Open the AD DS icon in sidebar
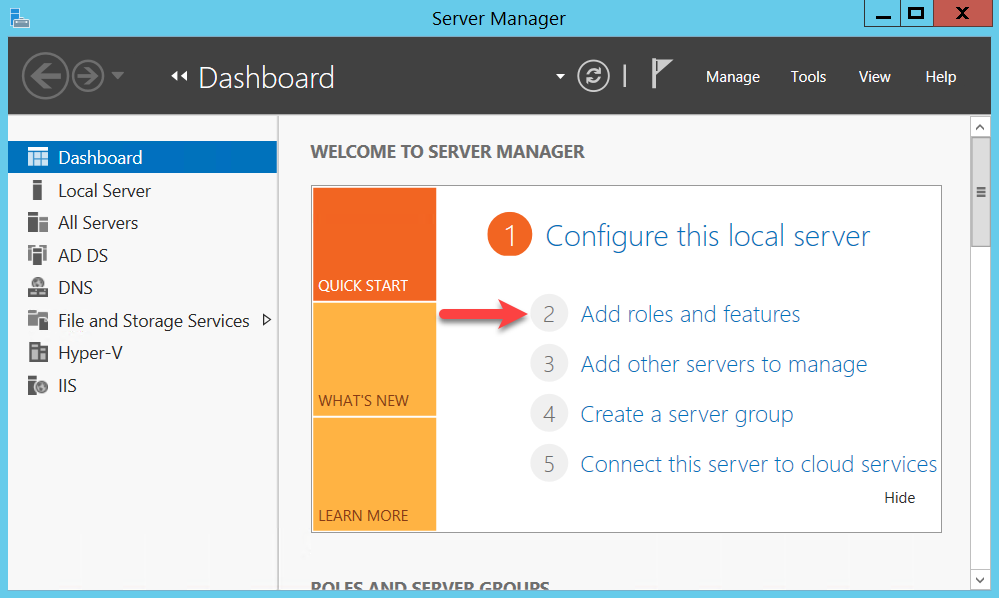This screenshot has height=598, width=999. [38, 255]
